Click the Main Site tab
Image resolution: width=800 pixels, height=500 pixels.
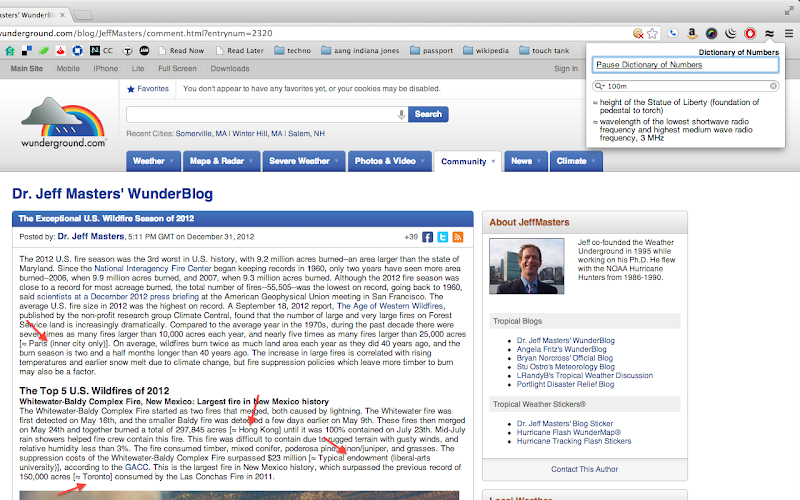coord(27,68)
